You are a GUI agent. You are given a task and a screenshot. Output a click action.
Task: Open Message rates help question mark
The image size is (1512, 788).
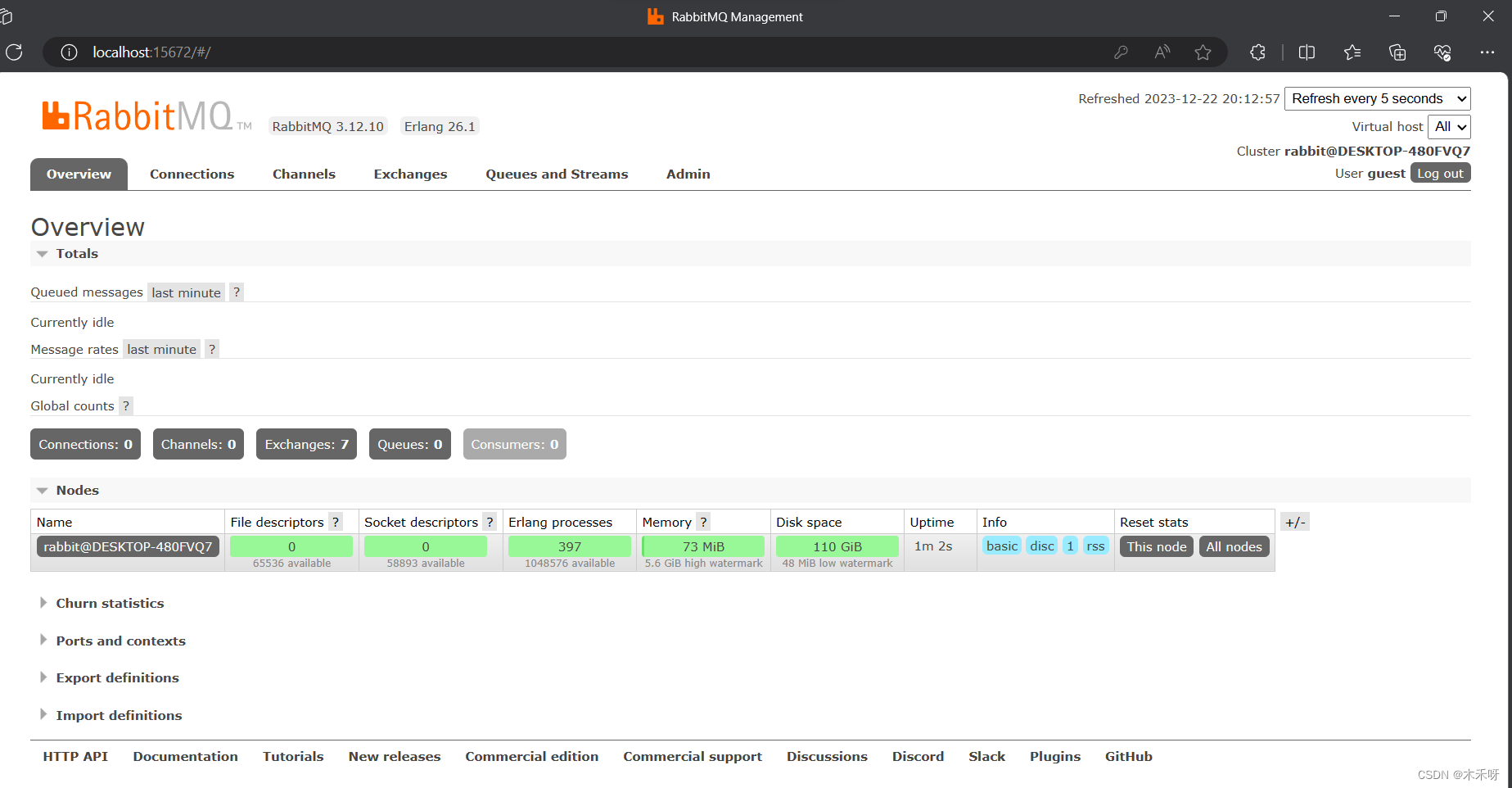(212, 349)
